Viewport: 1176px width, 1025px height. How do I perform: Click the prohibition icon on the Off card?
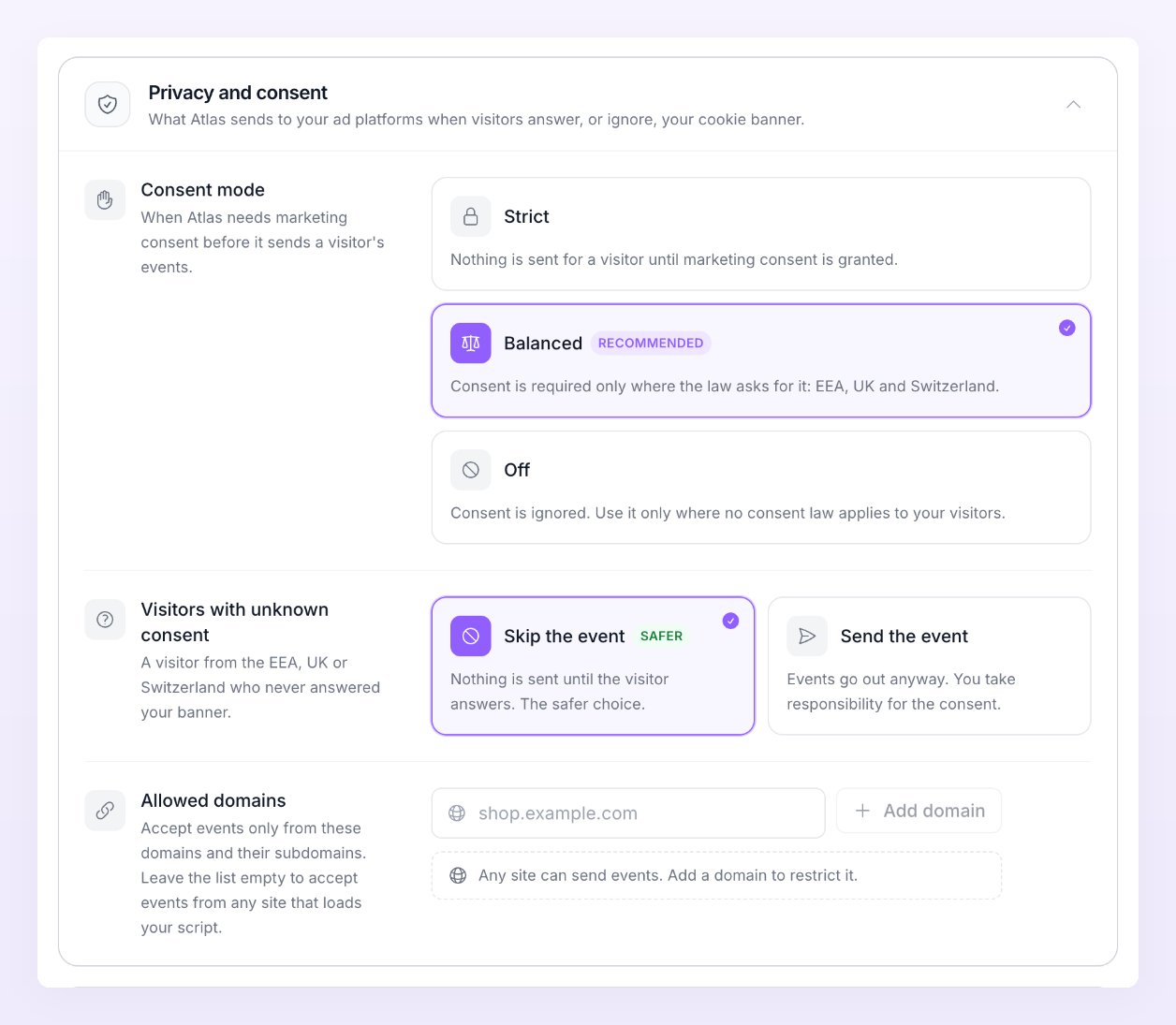[471, 470]
